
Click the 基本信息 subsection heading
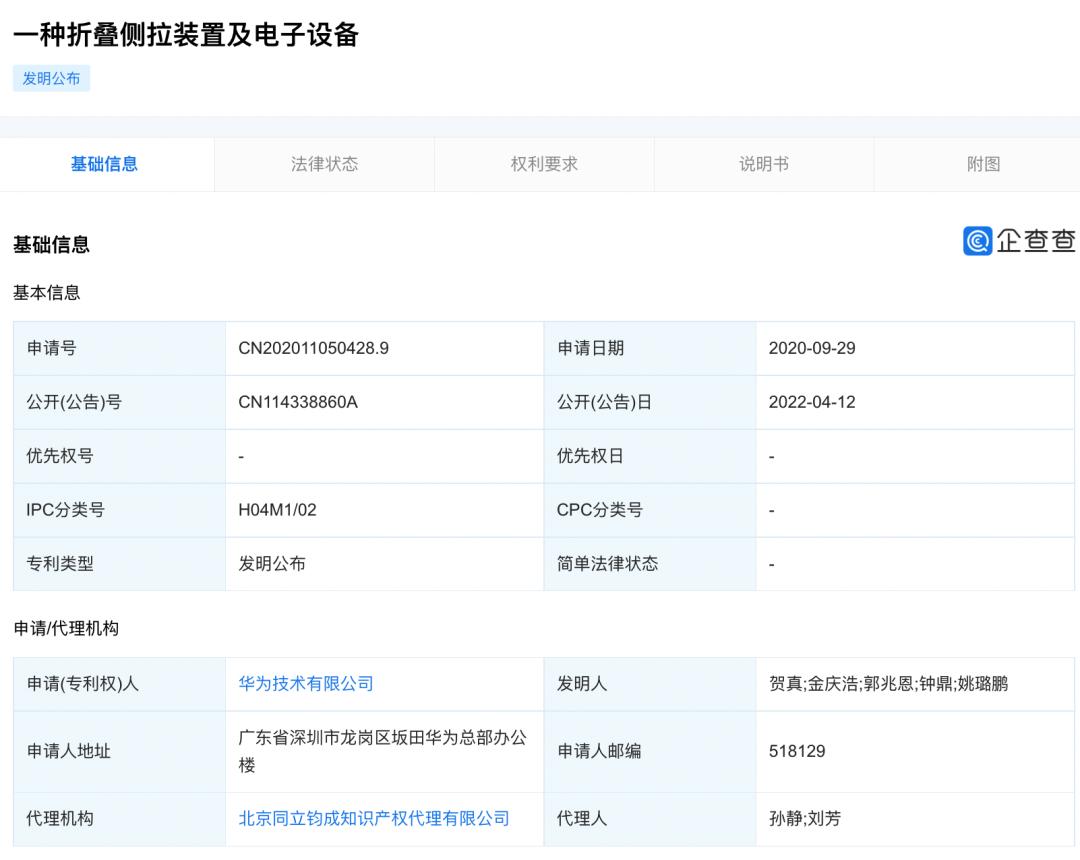click(47, 293)
